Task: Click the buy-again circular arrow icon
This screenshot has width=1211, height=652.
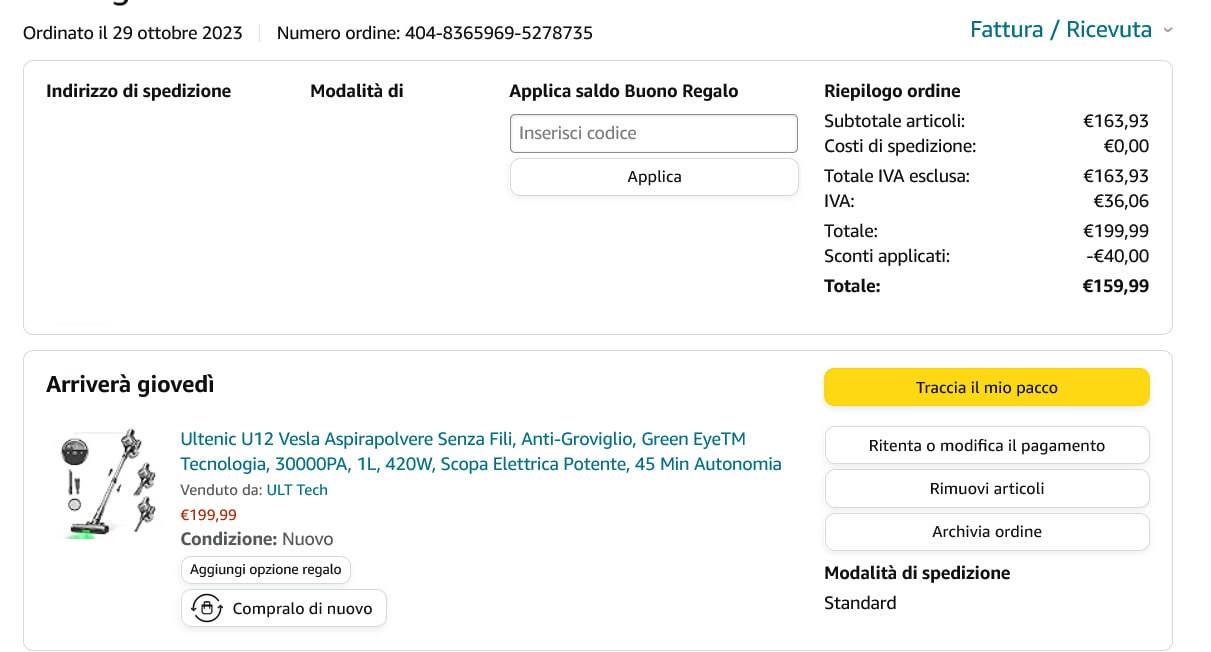Action: pos(207,608)
